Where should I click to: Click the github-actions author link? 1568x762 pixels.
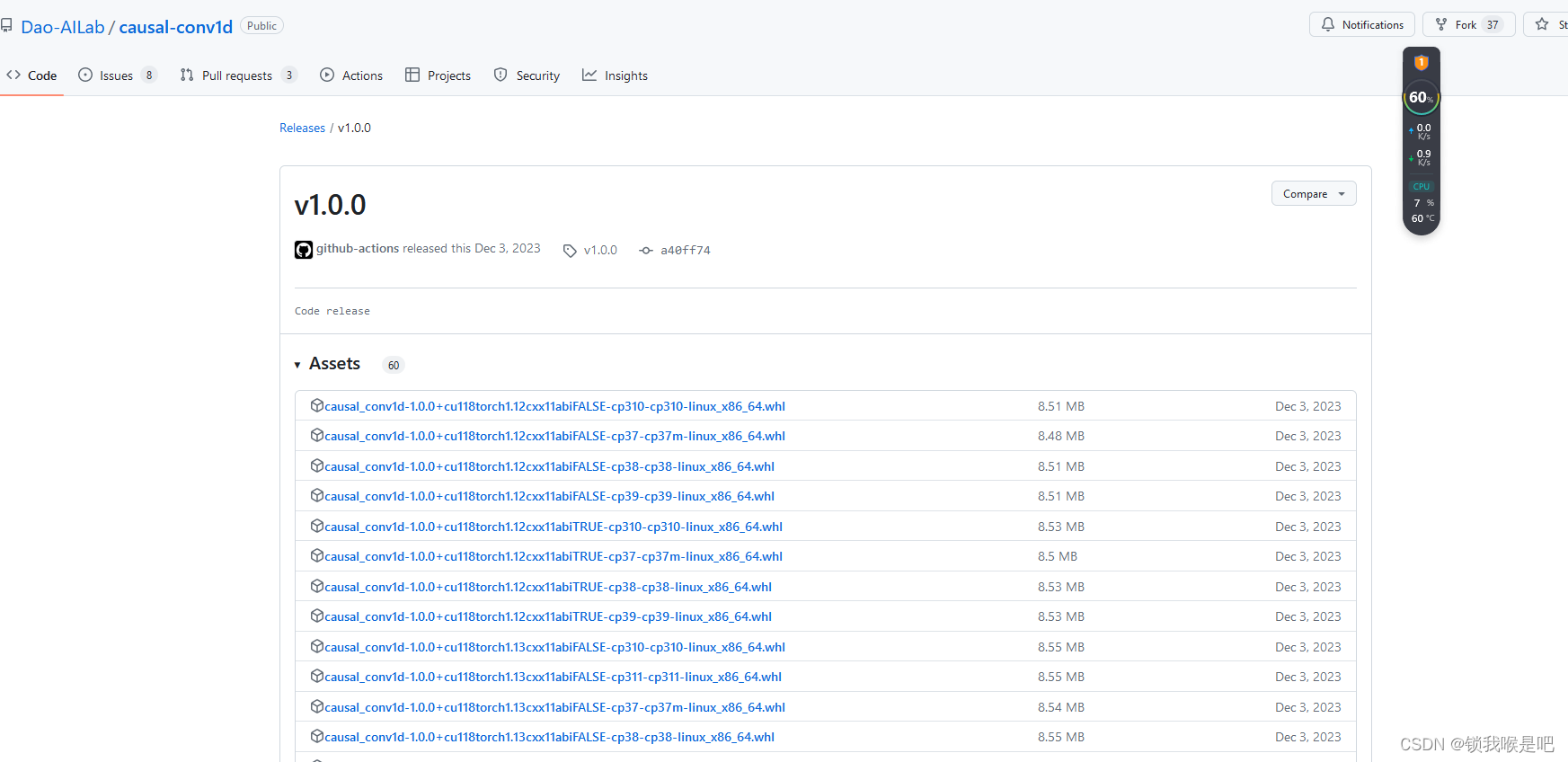pos(358,248)
